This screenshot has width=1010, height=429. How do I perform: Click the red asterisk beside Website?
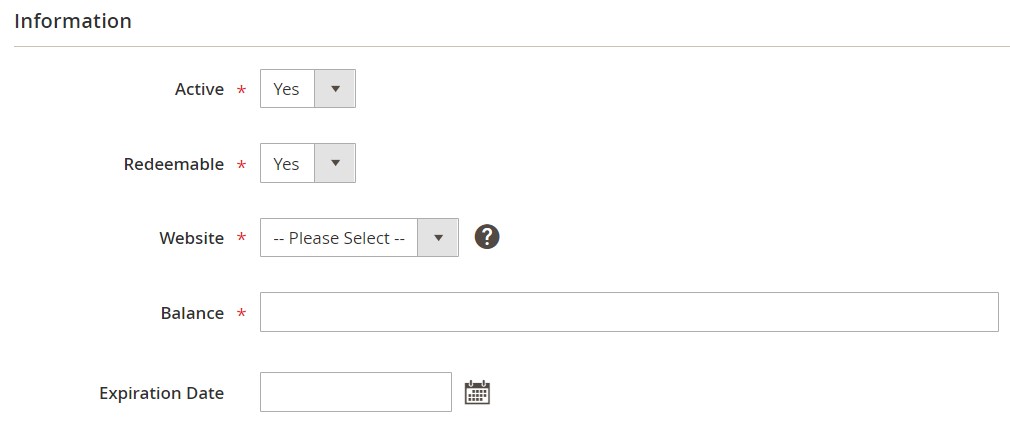tap(241, 240)
